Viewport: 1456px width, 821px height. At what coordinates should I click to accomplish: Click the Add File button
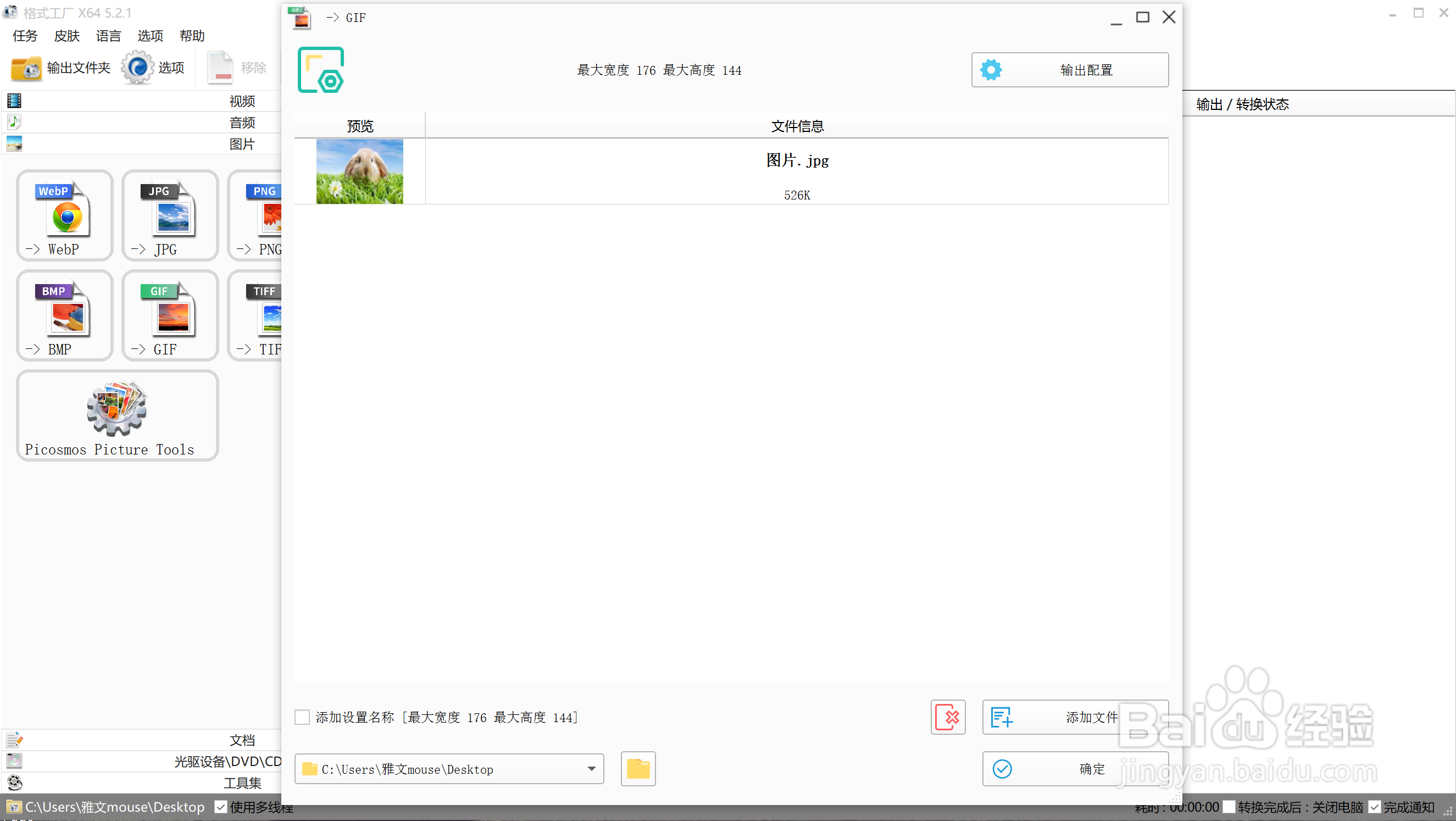tap(1075, 717)
